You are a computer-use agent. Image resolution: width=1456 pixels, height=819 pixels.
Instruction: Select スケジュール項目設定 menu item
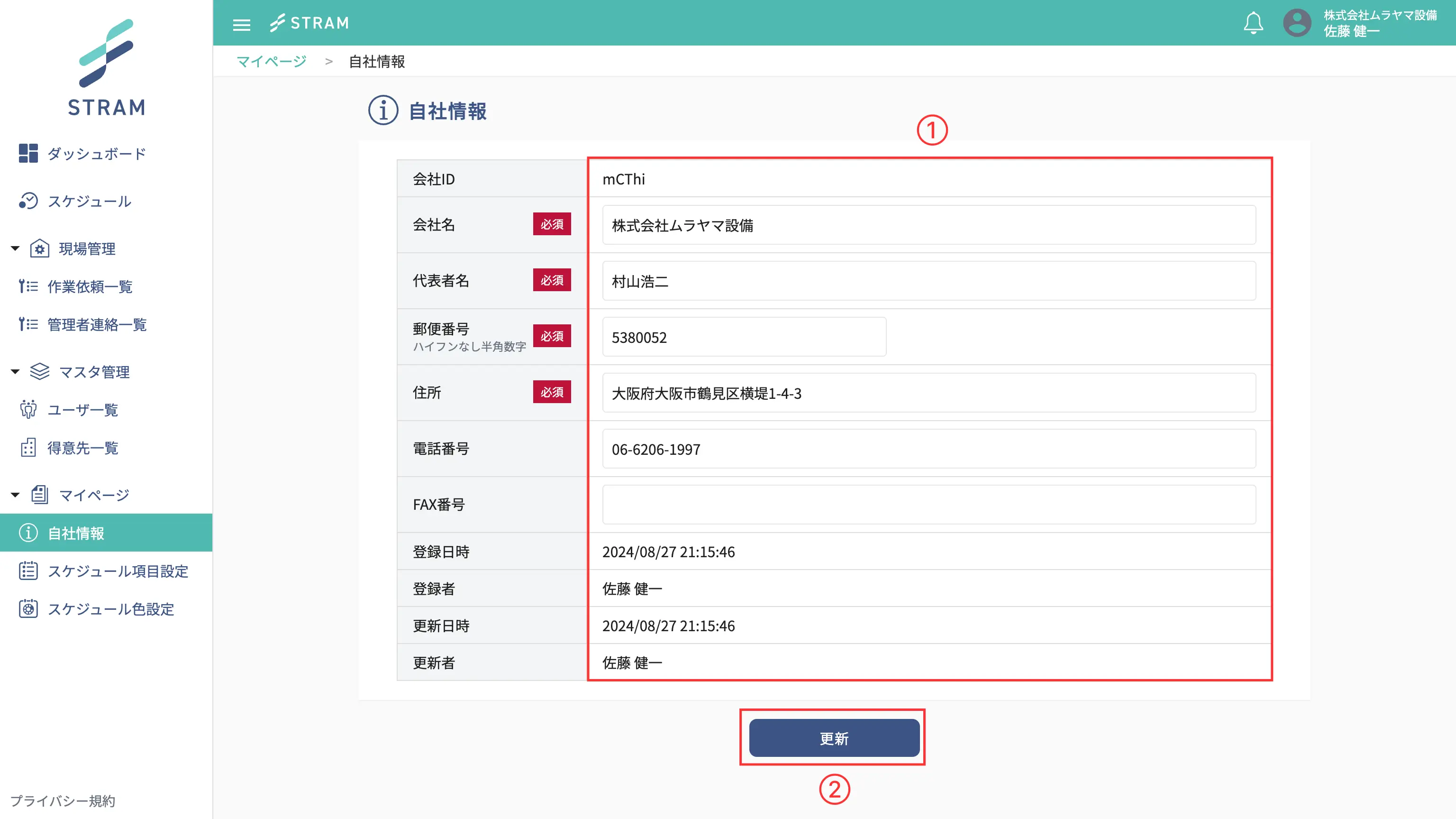(x=118, y=571)
